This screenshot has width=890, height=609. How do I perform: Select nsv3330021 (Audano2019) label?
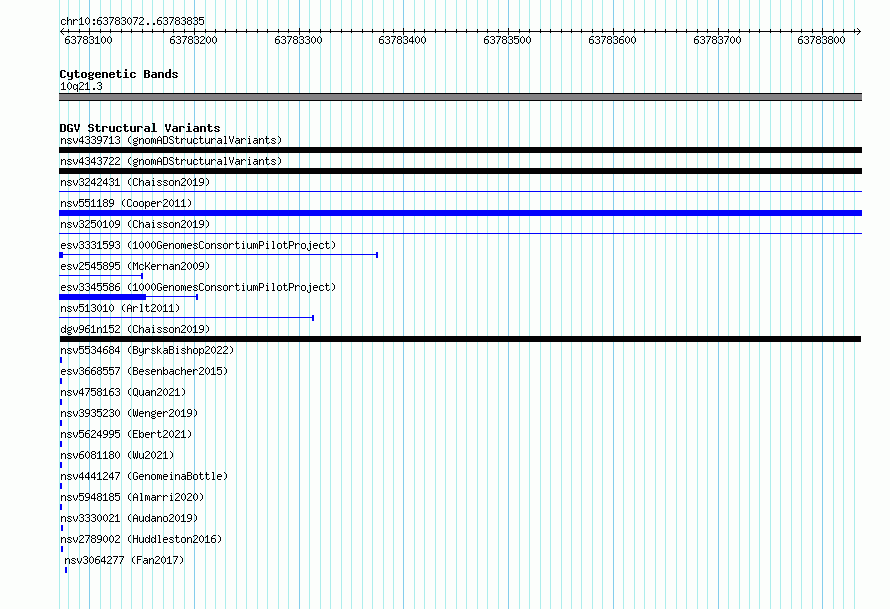click(129, 518)
